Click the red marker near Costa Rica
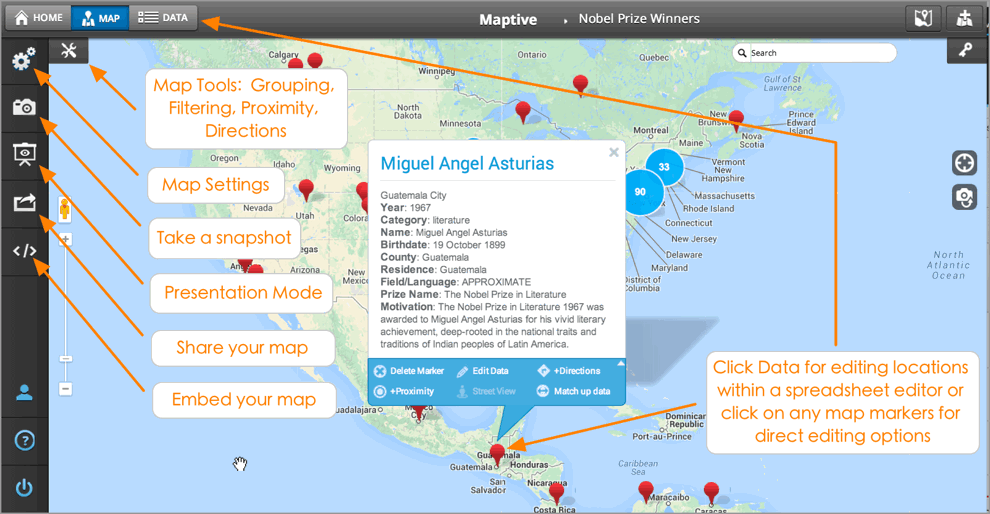 tap(556, 493)
